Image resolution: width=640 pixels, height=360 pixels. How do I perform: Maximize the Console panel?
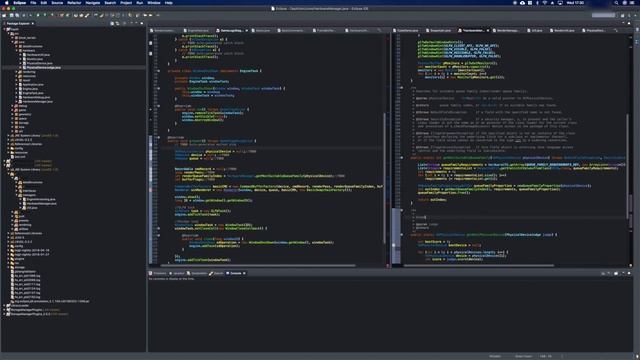pos(629,273)
